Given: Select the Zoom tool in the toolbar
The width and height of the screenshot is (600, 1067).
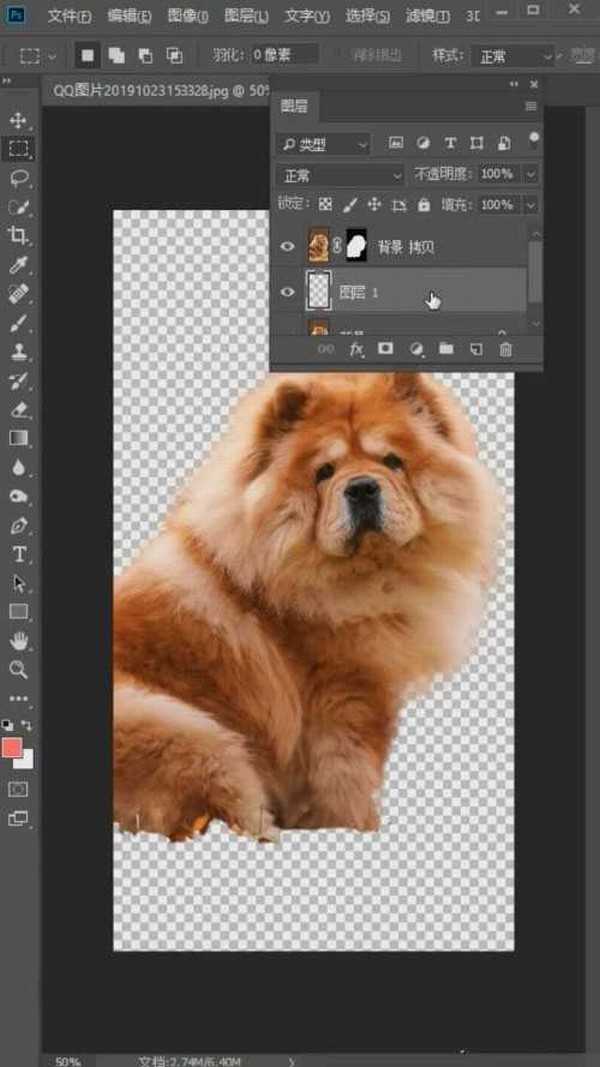Looking at the screenshot, I should point(19,669).
